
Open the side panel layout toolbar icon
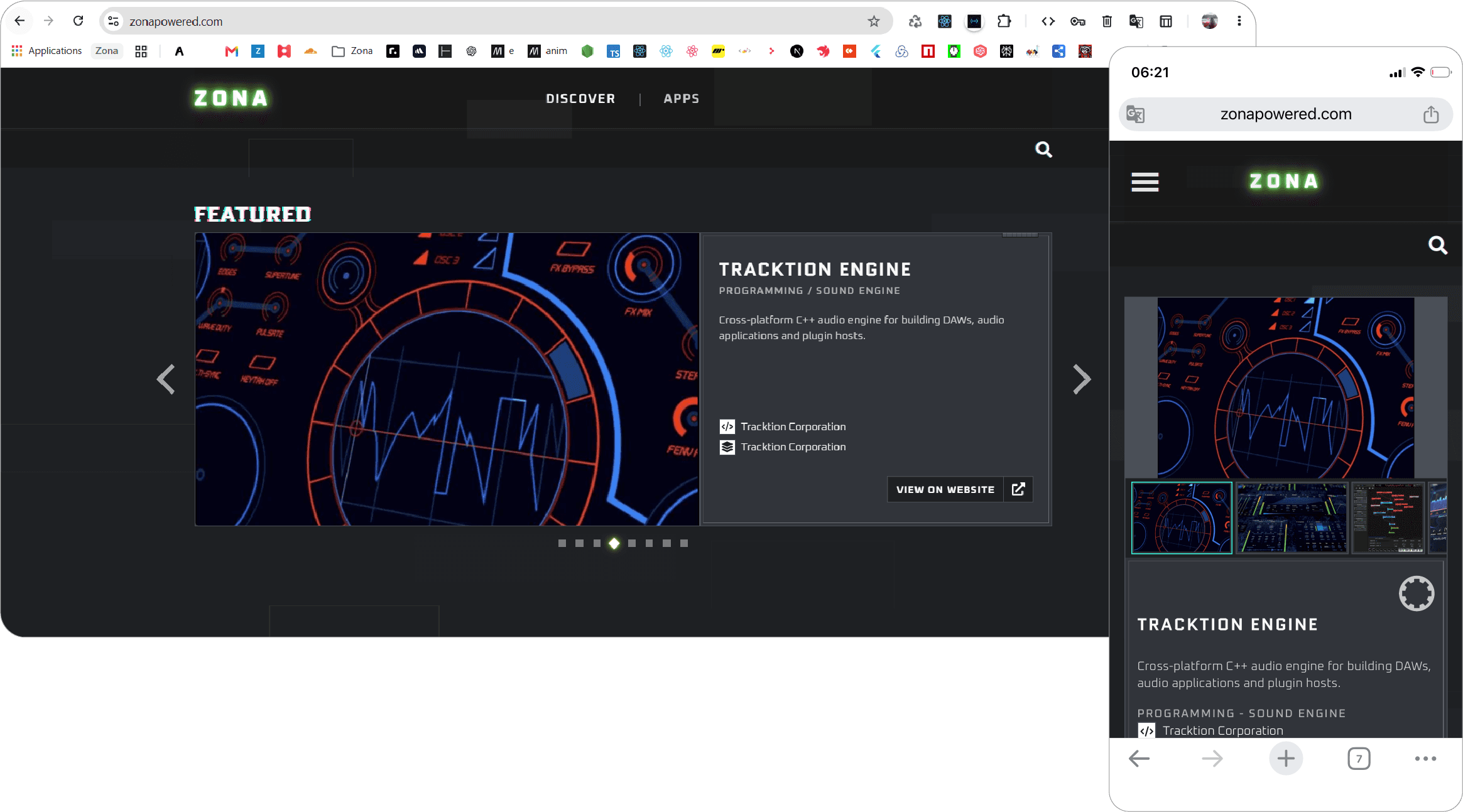pos(1166,21)
